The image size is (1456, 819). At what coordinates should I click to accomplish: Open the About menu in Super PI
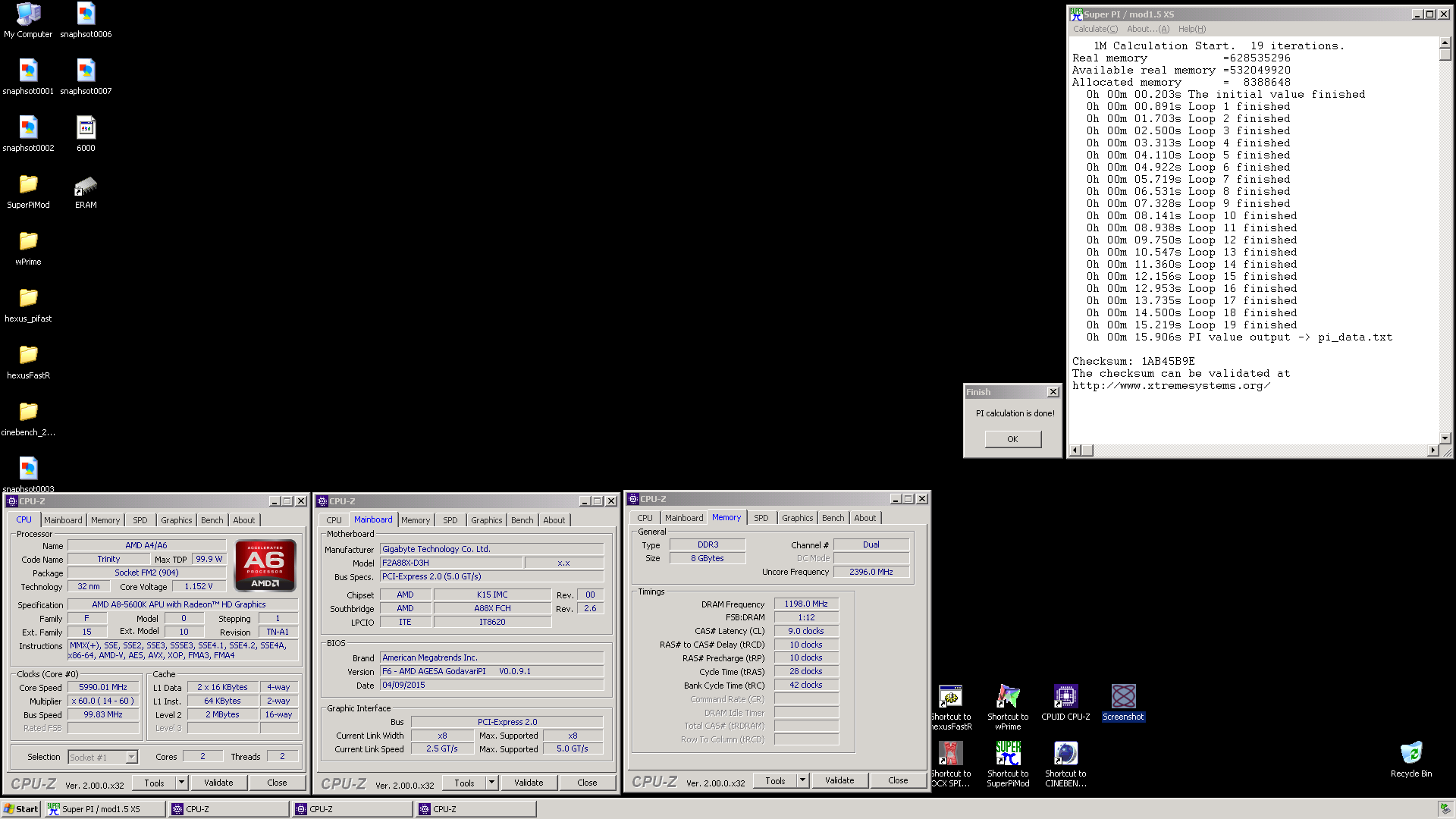pyautogui.click(x=1147, y=29)
